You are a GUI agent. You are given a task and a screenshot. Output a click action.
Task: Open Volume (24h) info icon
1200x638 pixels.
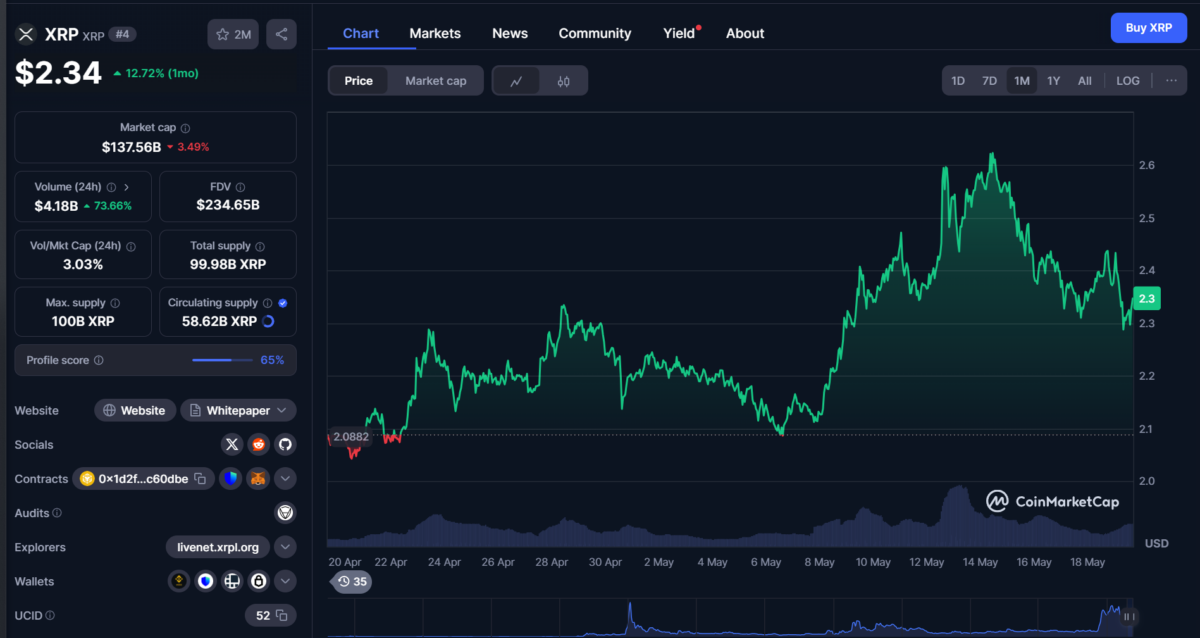tap(111, 187)
